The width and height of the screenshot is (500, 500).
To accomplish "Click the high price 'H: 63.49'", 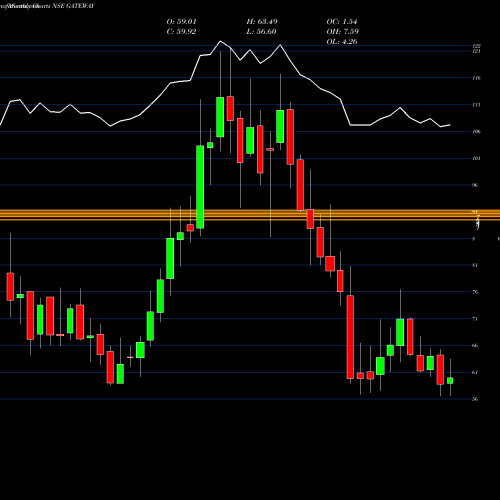I will pos(262,22).
